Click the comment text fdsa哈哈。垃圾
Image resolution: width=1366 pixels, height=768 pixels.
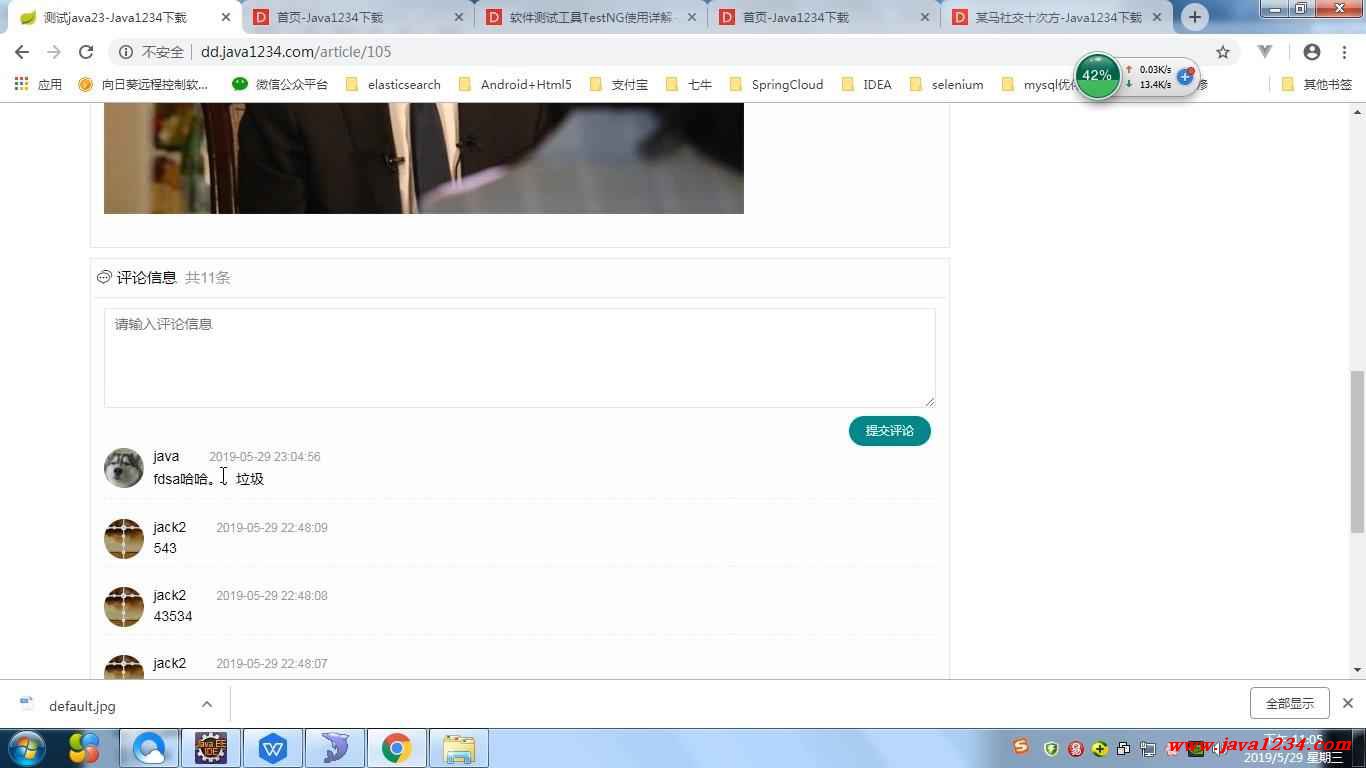(x=208, y=479)
